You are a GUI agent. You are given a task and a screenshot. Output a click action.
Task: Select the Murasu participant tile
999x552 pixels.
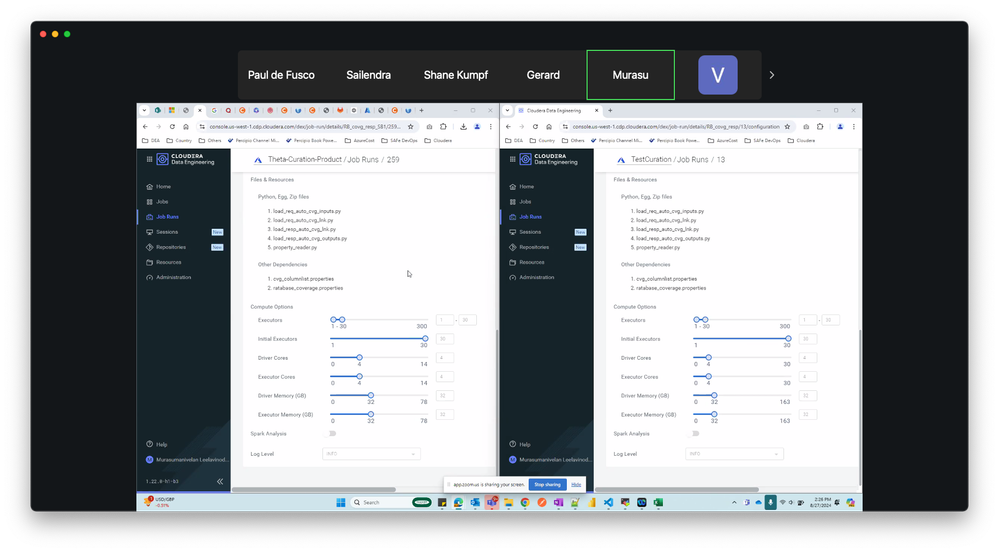point(630,75)
